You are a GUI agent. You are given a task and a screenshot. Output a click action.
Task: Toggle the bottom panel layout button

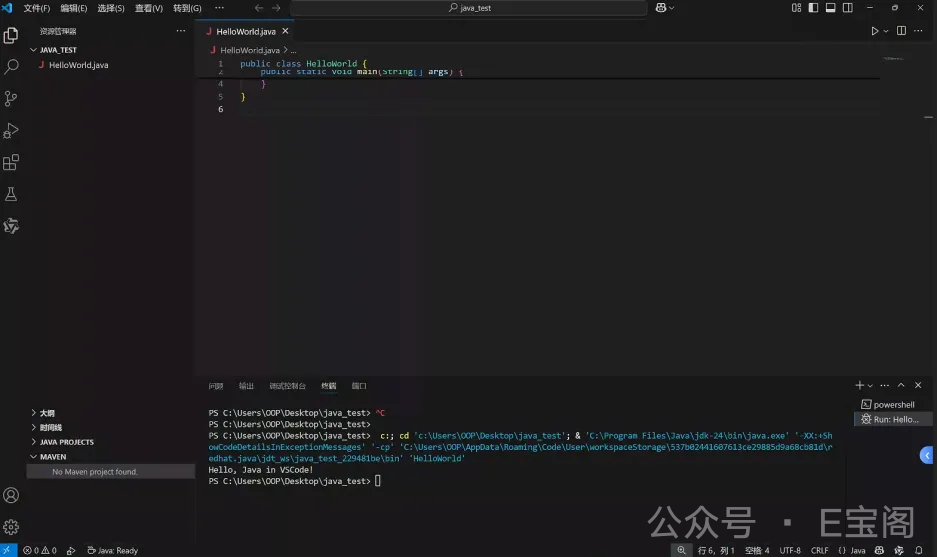point(830,8)
